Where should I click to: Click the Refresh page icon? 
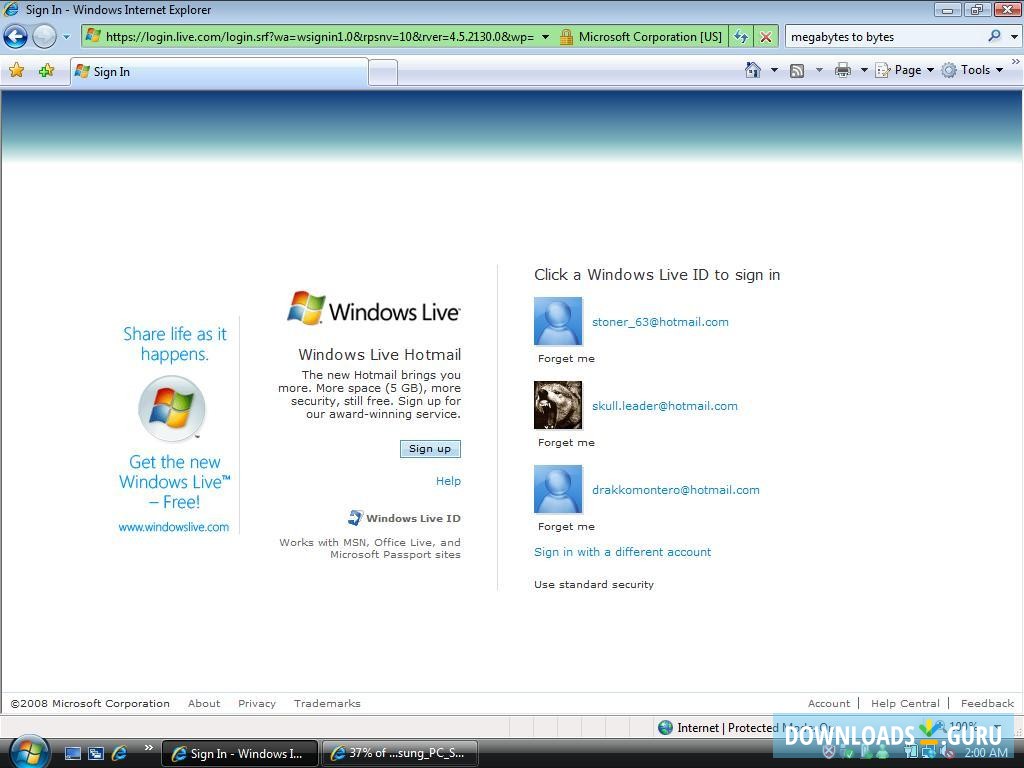(741, 37)
